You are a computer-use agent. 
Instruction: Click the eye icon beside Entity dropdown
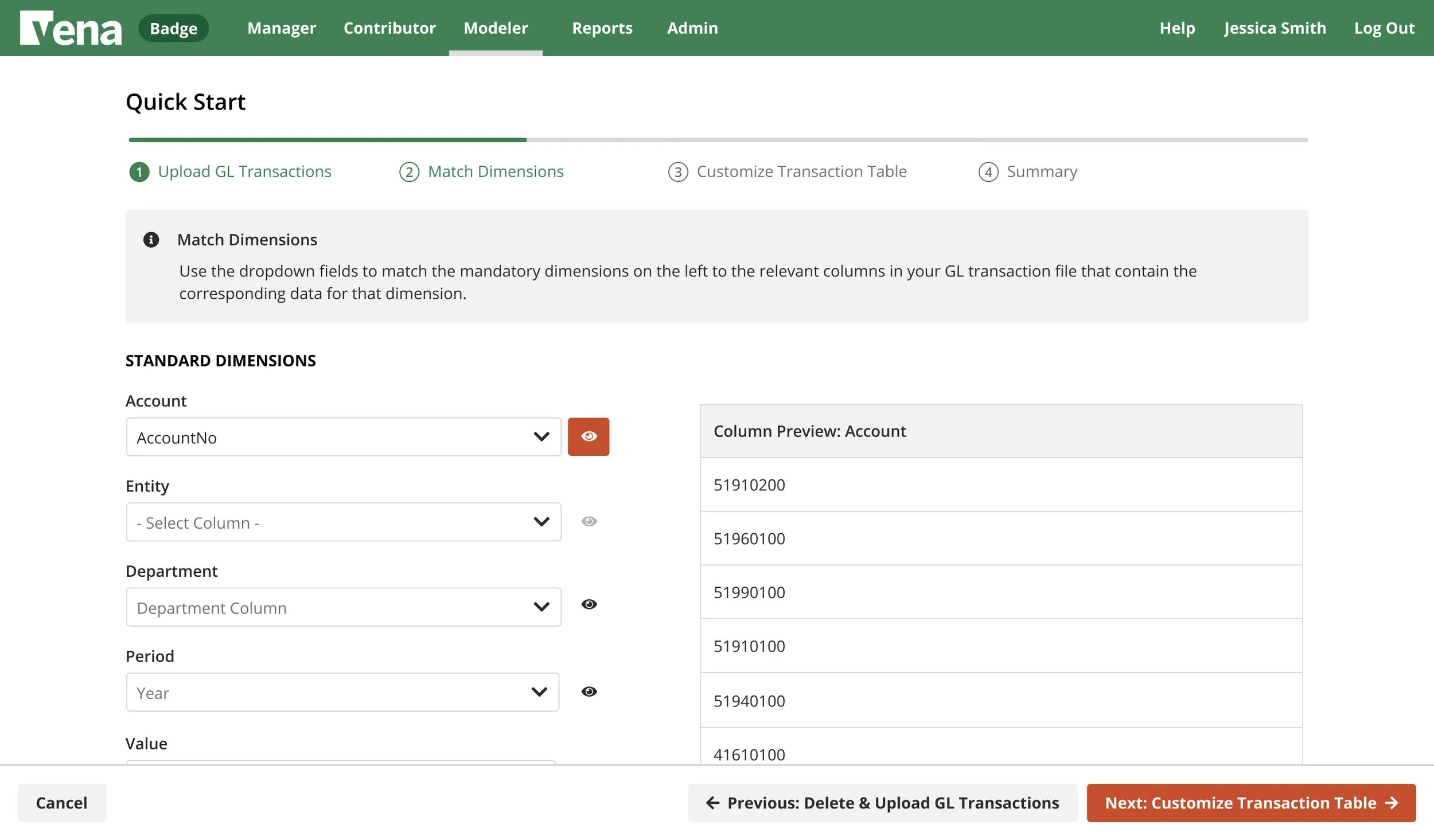click(x=590, y=521)
